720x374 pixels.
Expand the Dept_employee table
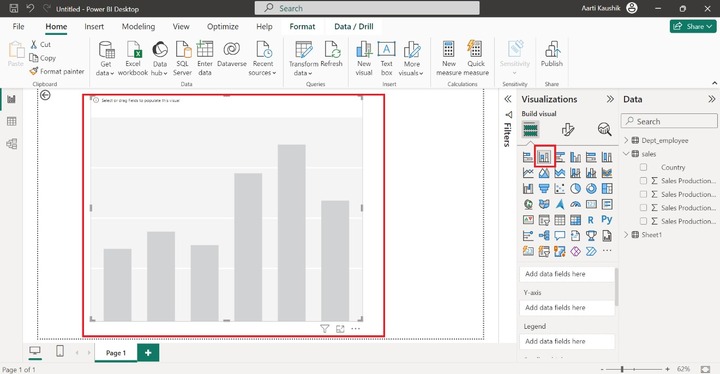626,140
